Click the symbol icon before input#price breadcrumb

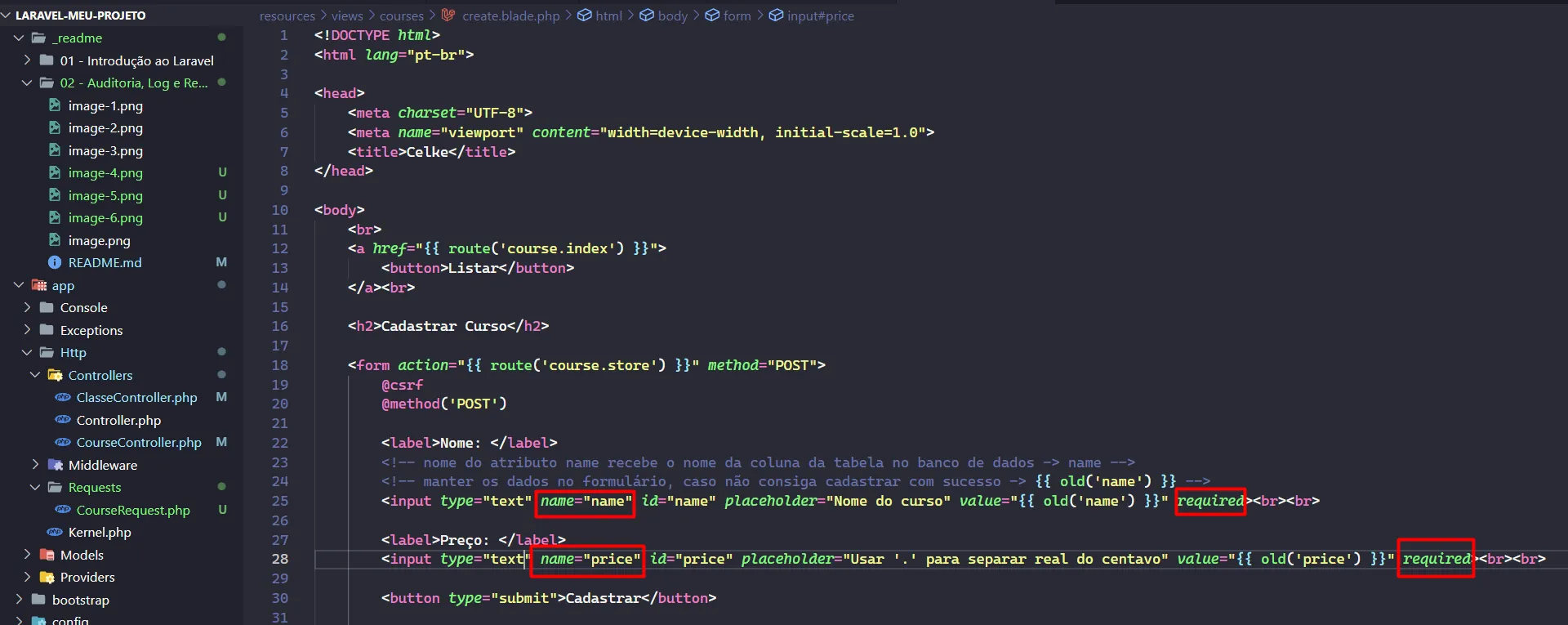[x=776, y=16]
